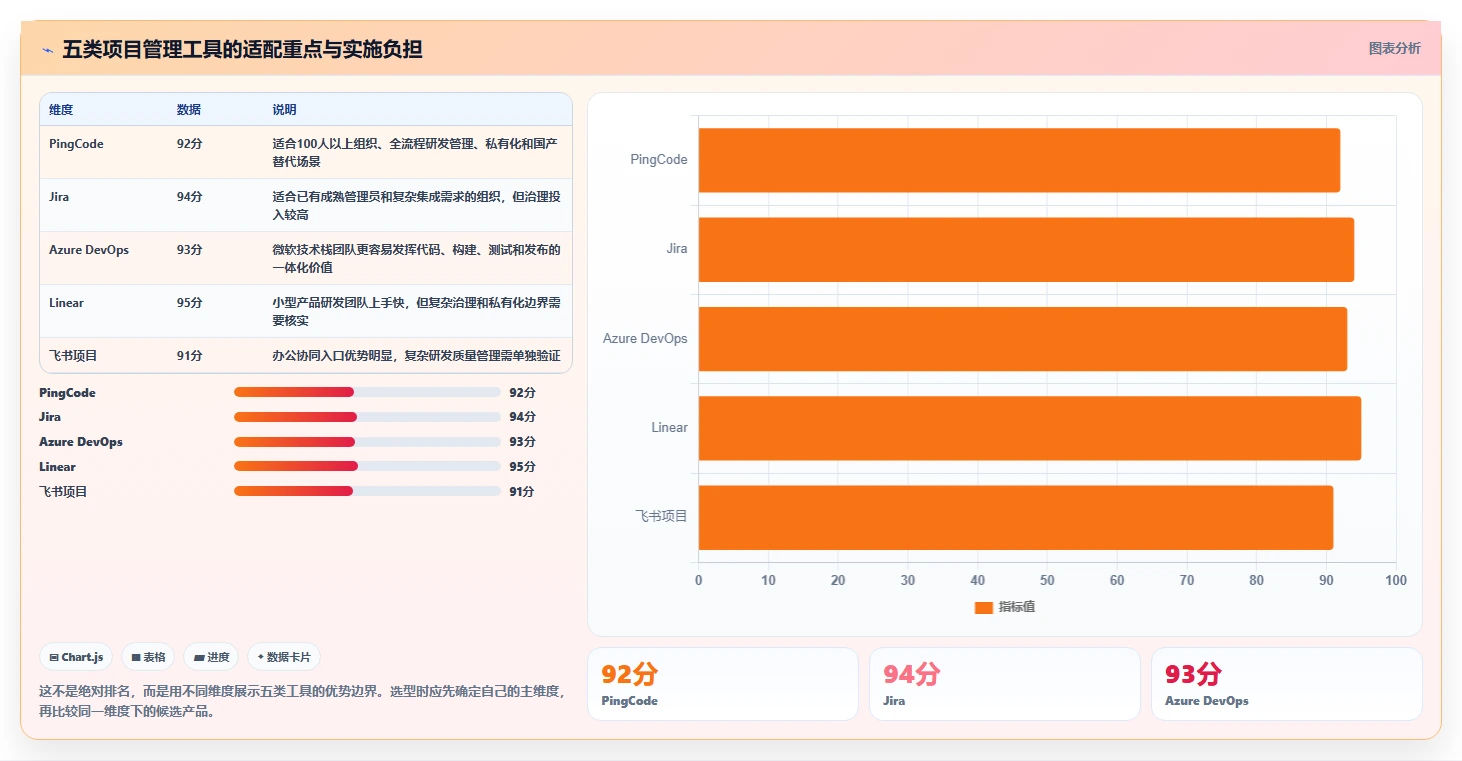Image resolution: width=1462 pixels, height=761 pixels.
Task: Click the pulse icon beside the title
Action: coord(47,49)
